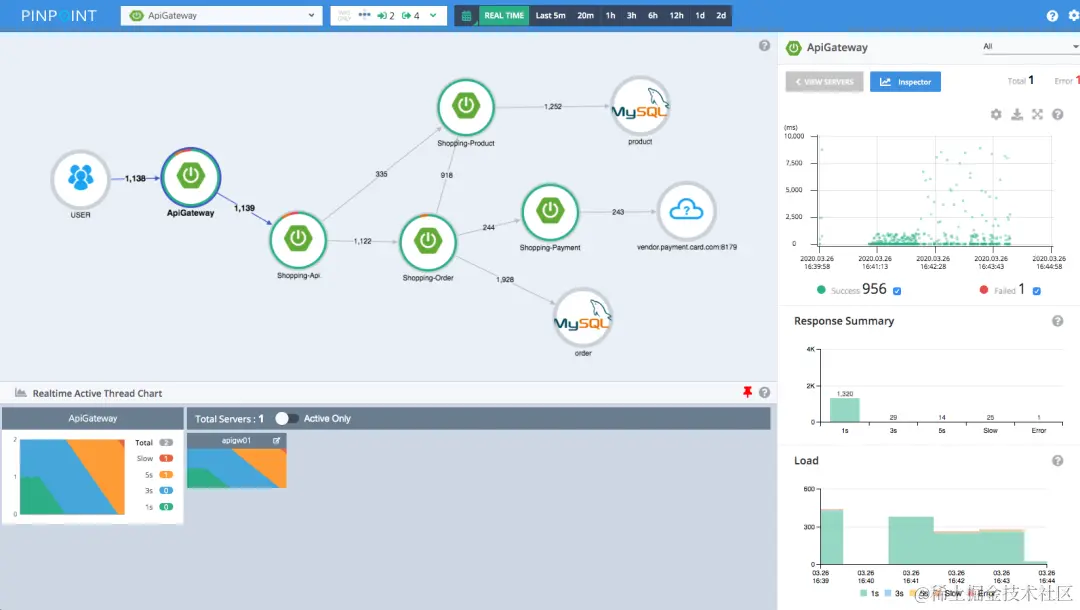Select the 2d time range

click(x=720, y=15)
